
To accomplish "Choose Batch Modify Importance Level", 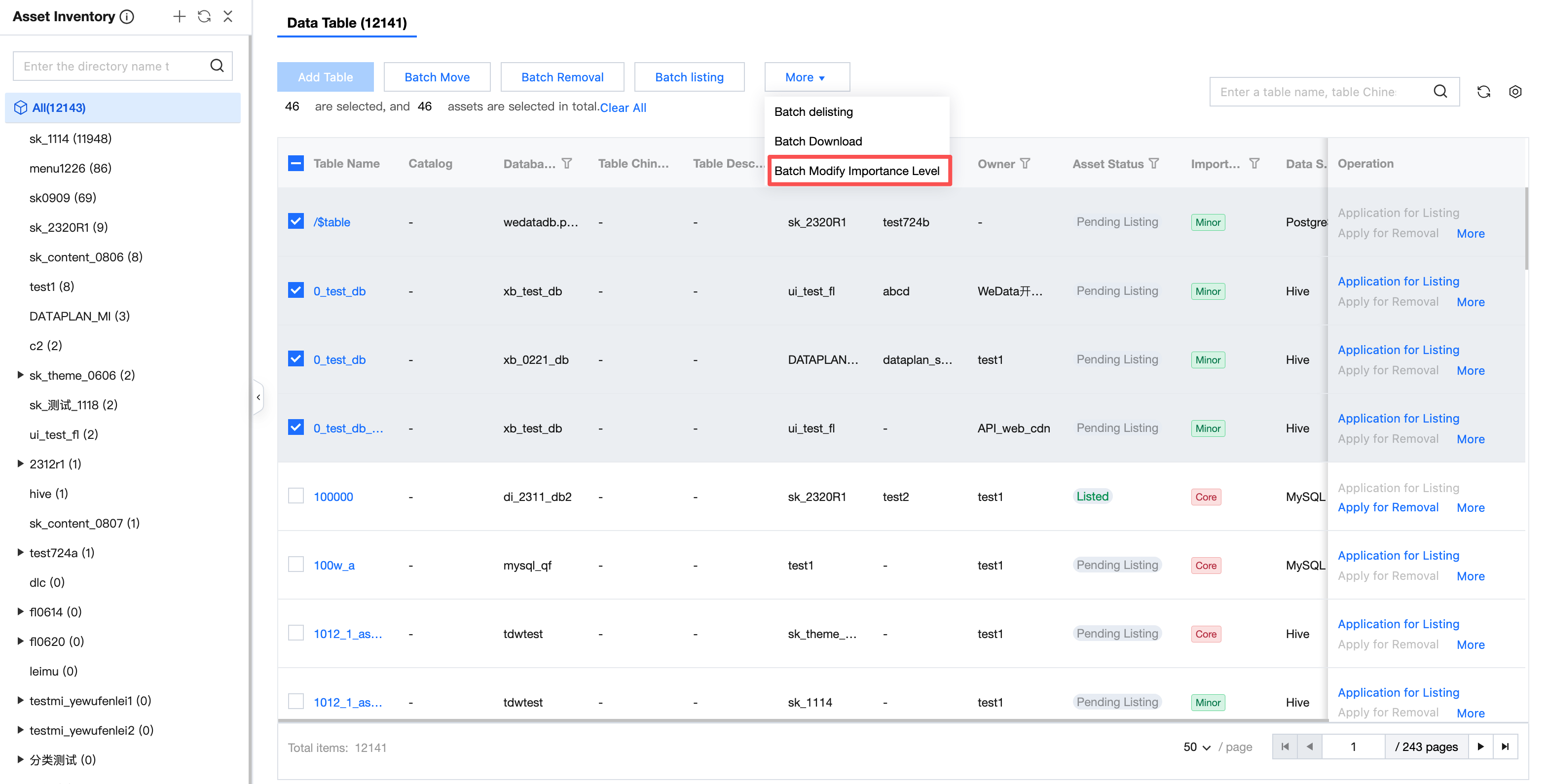I will coord(856,171).
